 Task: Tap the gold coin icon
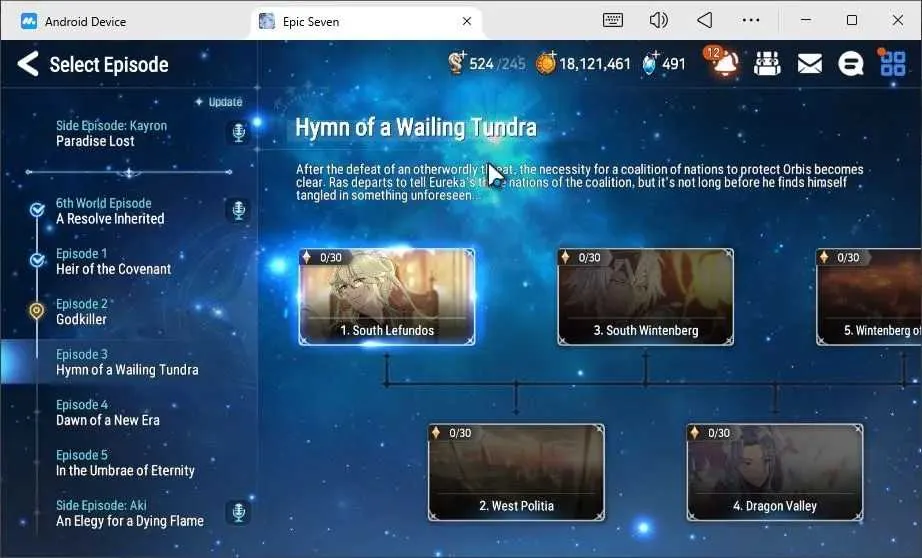[546, 63]
